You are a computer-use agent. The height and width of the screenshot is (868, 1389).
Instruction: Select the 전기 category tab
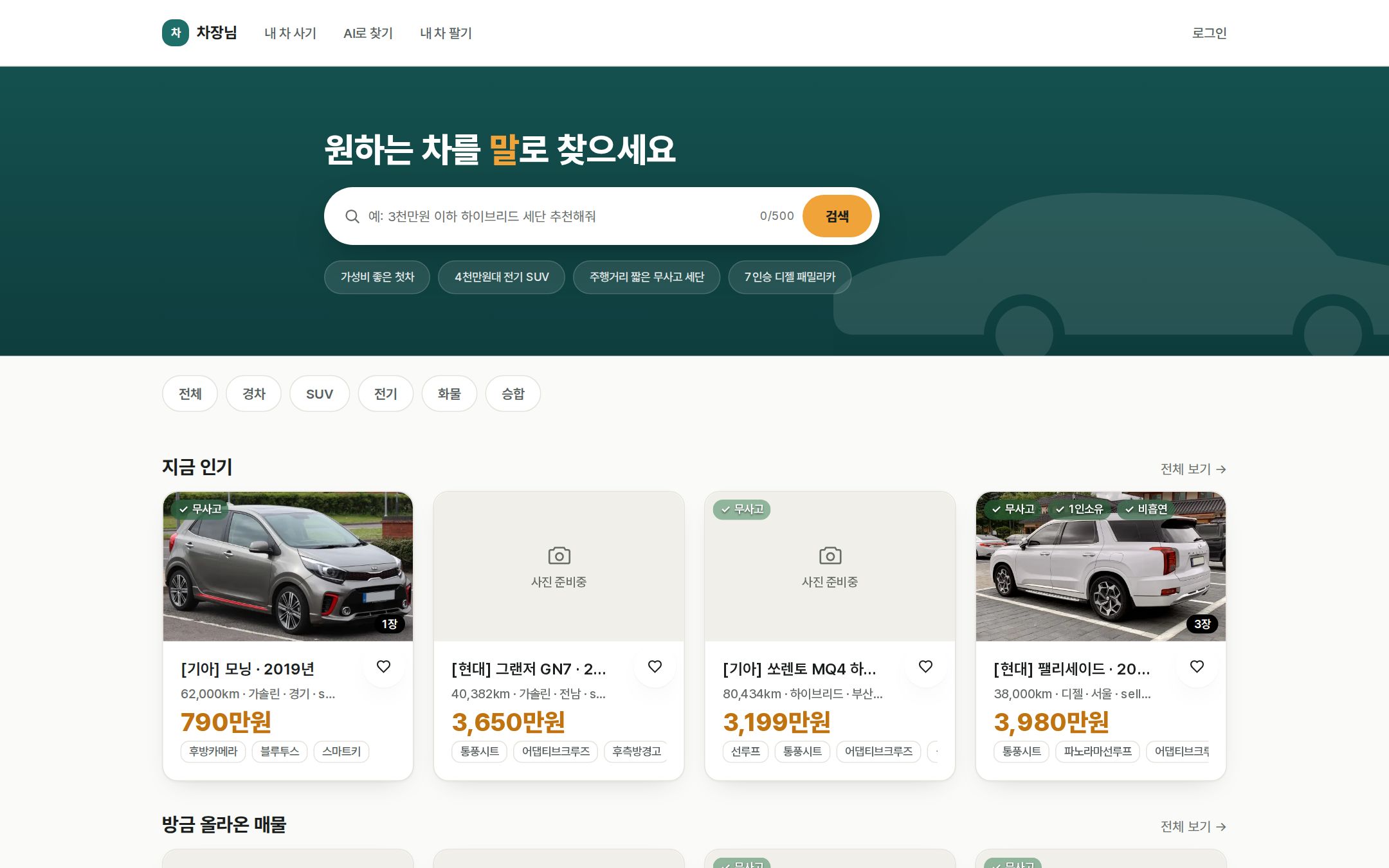click(x=386, y=393)
